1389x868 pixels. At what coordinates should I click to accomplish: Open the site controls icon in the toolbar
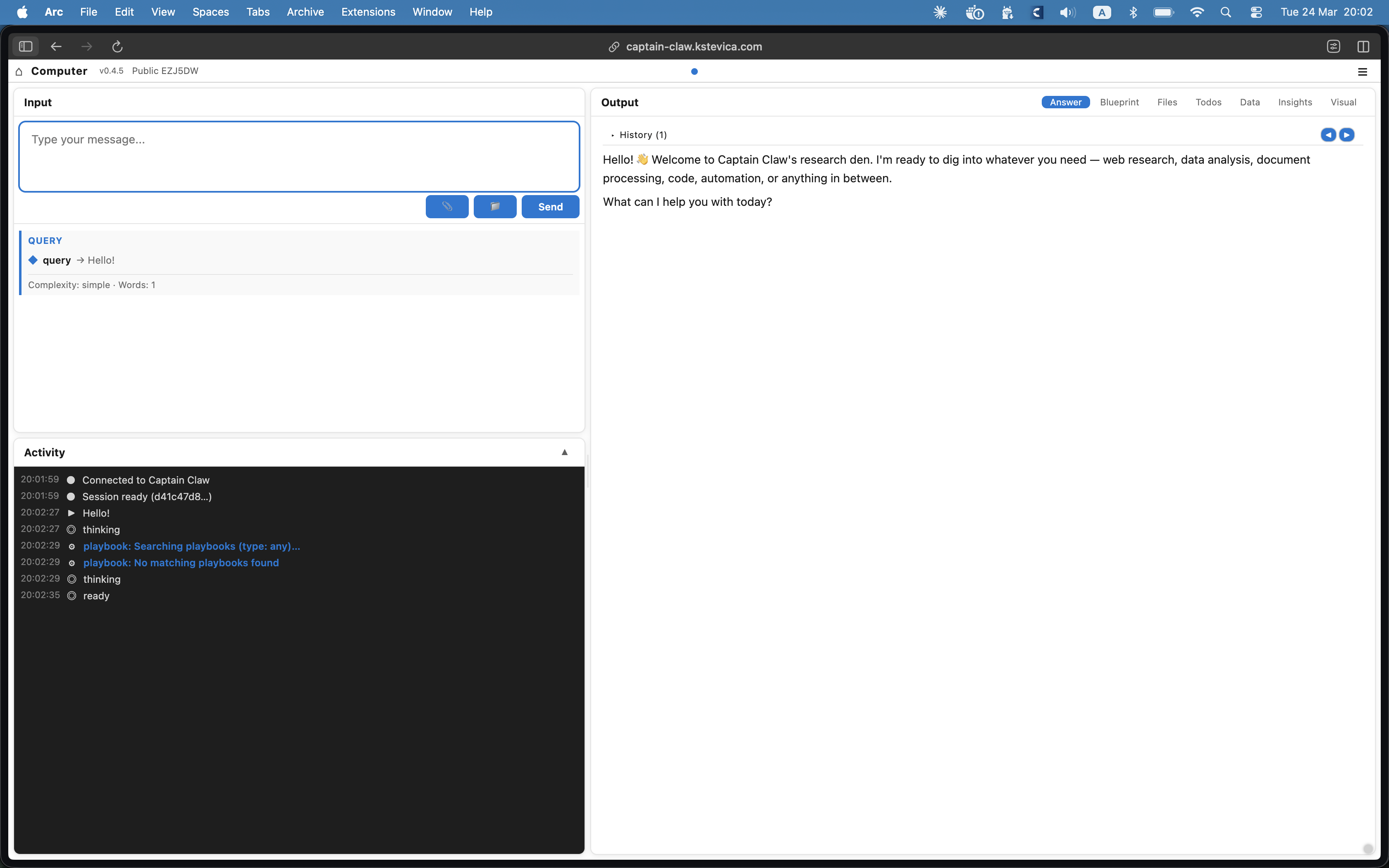click(x=1333, y=46)
